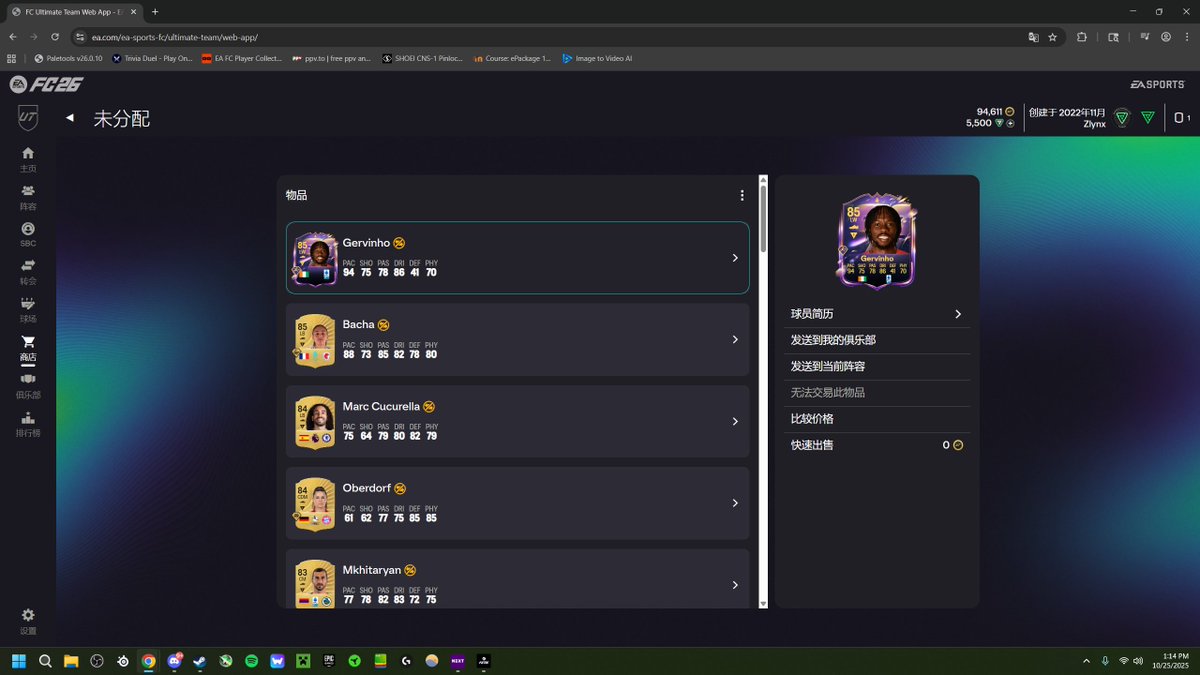Open Paletools v26.0.10 bookmark
This screenshot has width=1200, height=675.
(x=68, y=59)
